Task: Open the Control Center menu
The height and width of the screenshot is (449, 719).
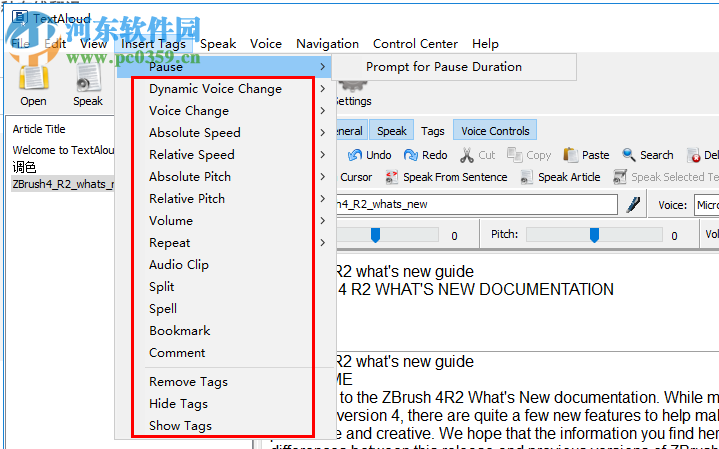Action: tap(415, 44)
